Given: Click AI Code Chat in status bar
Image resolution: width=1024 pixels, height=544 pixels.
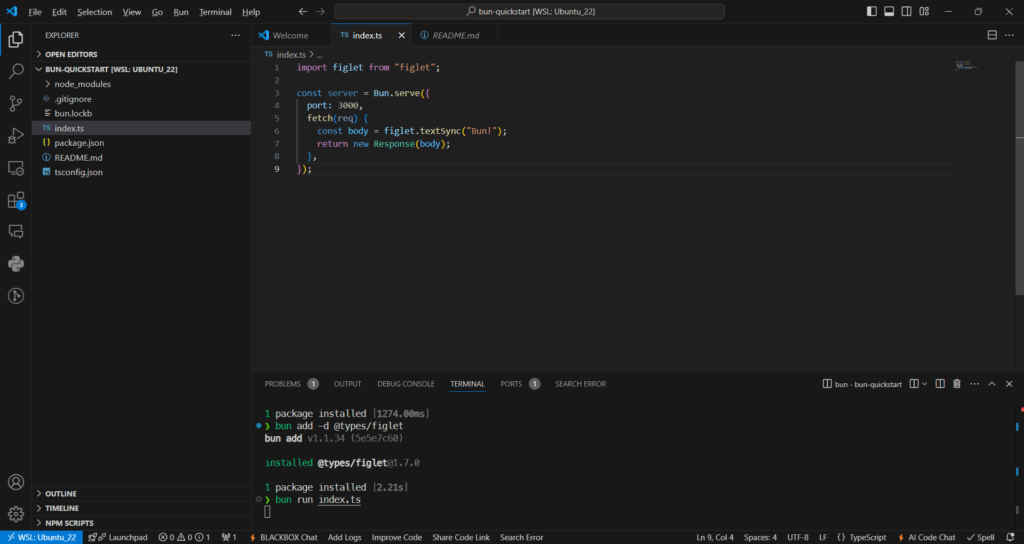Looking at the screenshot, I should pyautogui.click(x=926, y=537).
